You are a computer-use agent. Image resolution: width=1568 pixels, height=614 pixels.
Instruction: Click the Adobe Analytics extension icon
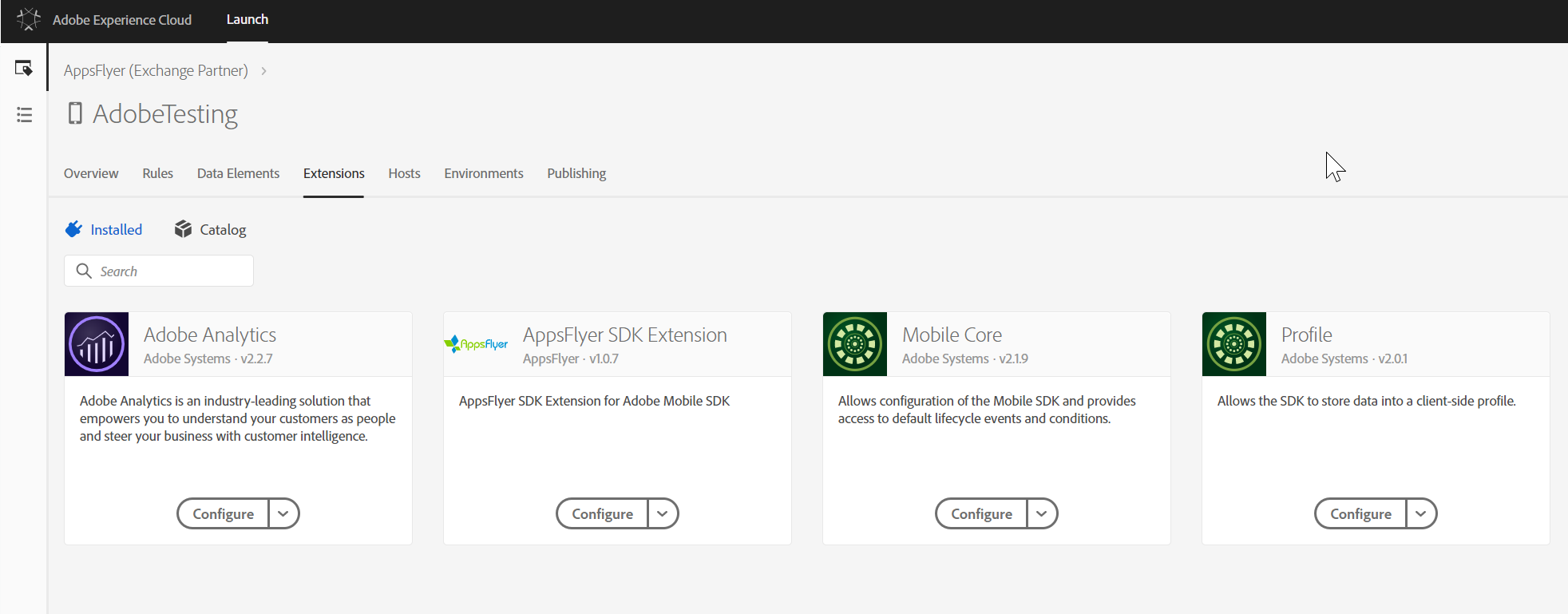point(97,344)
